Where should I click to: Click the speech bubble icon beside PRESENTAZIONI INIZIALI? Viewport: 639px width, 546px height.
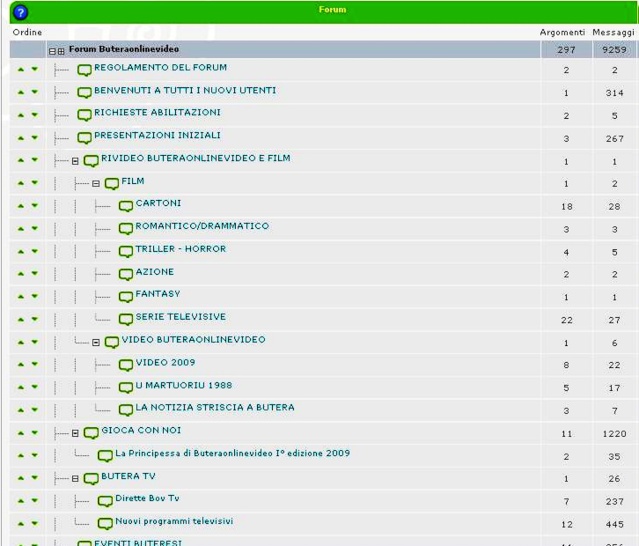(x=84, y=138)
